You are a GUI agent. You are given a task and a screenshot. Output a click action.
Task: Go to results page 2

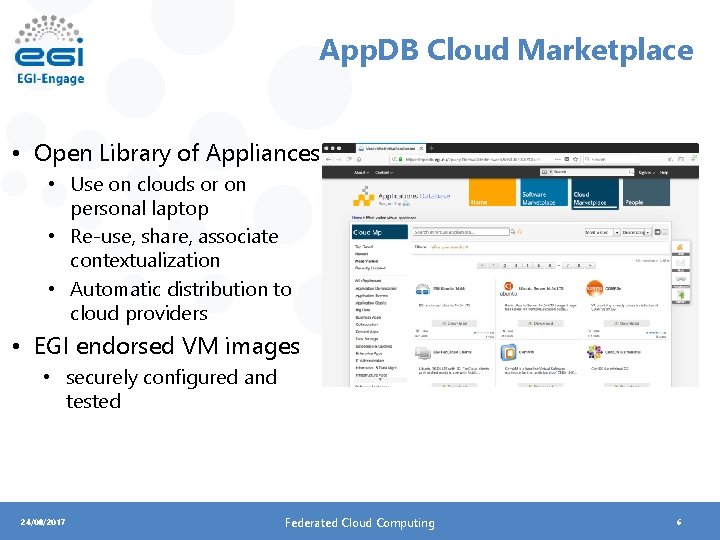click(505, 265)
